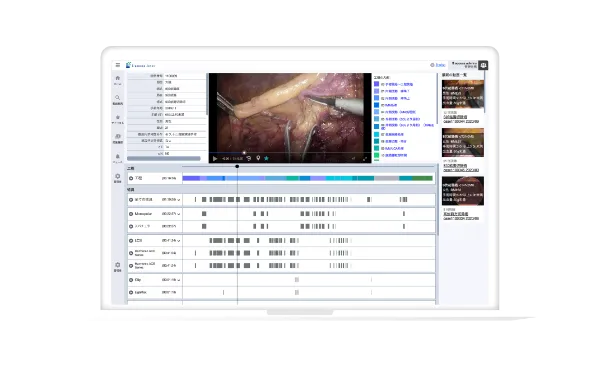Expand the Monopolar row chevron

pos(179,214)
